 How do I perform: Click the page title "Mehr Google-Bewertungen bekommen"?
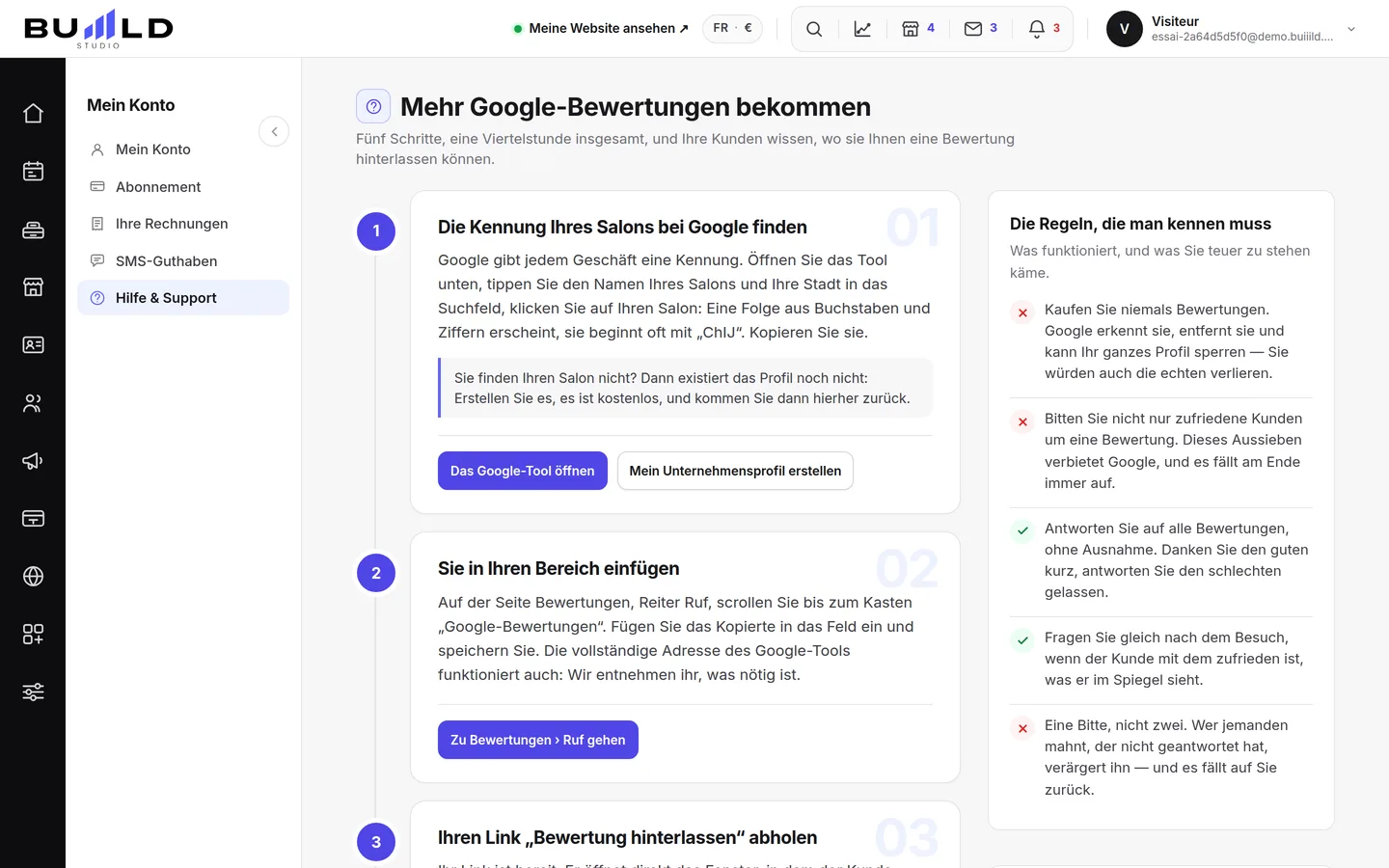[636, 107]
